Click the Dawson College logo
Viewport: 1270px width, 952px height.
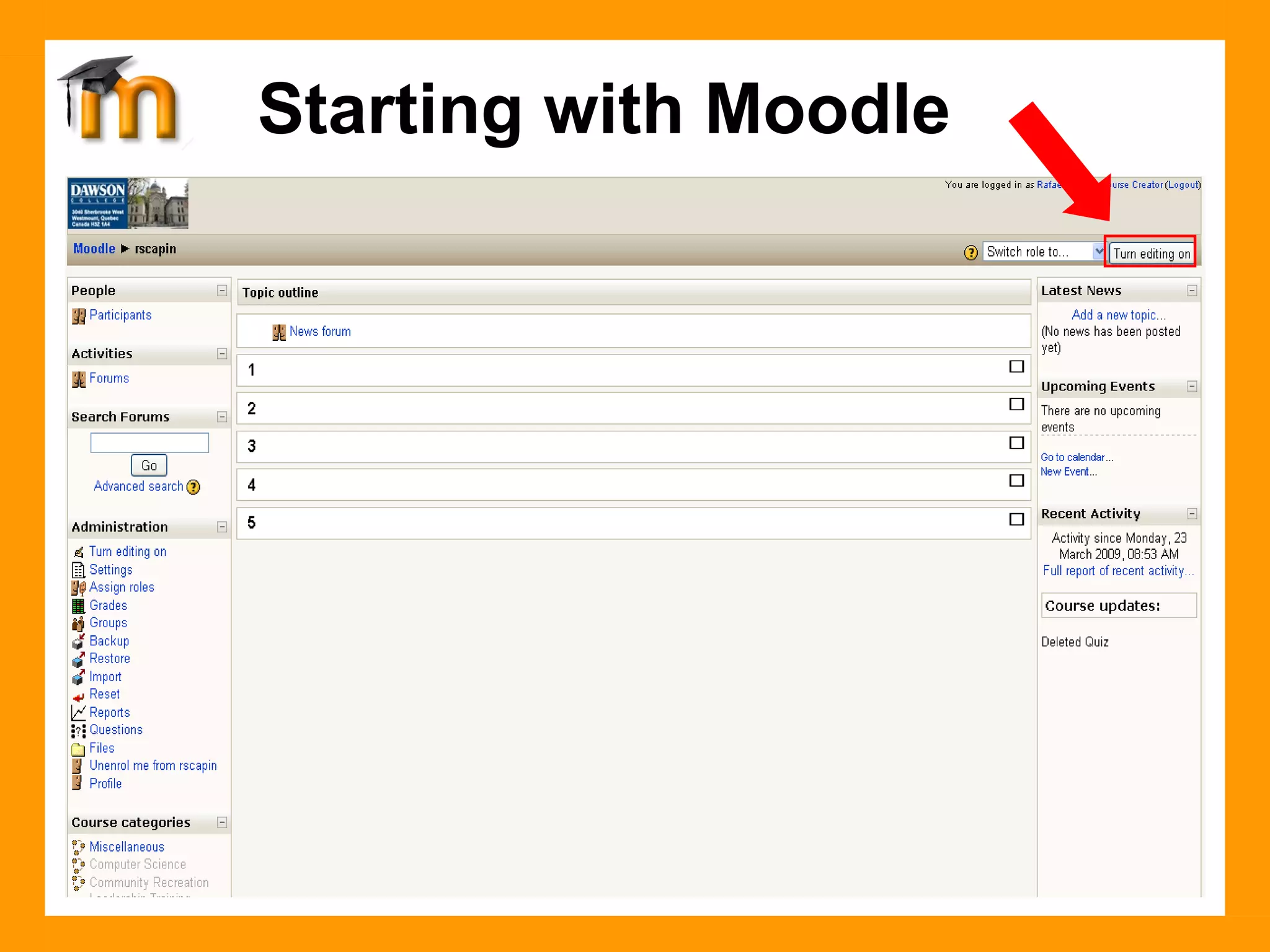128,204
